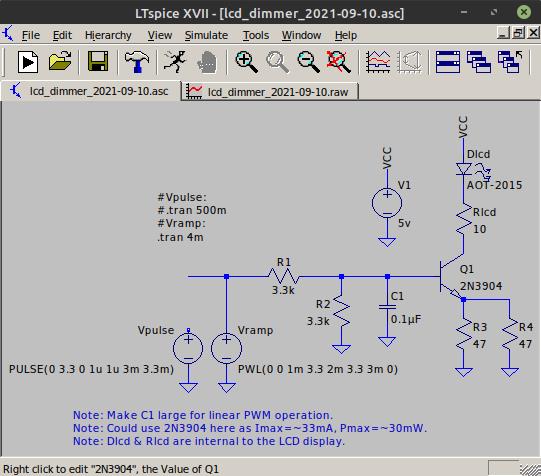This screenshot has width=541, height=476.
Task: Open the Window menu
Action: (302, 35)
